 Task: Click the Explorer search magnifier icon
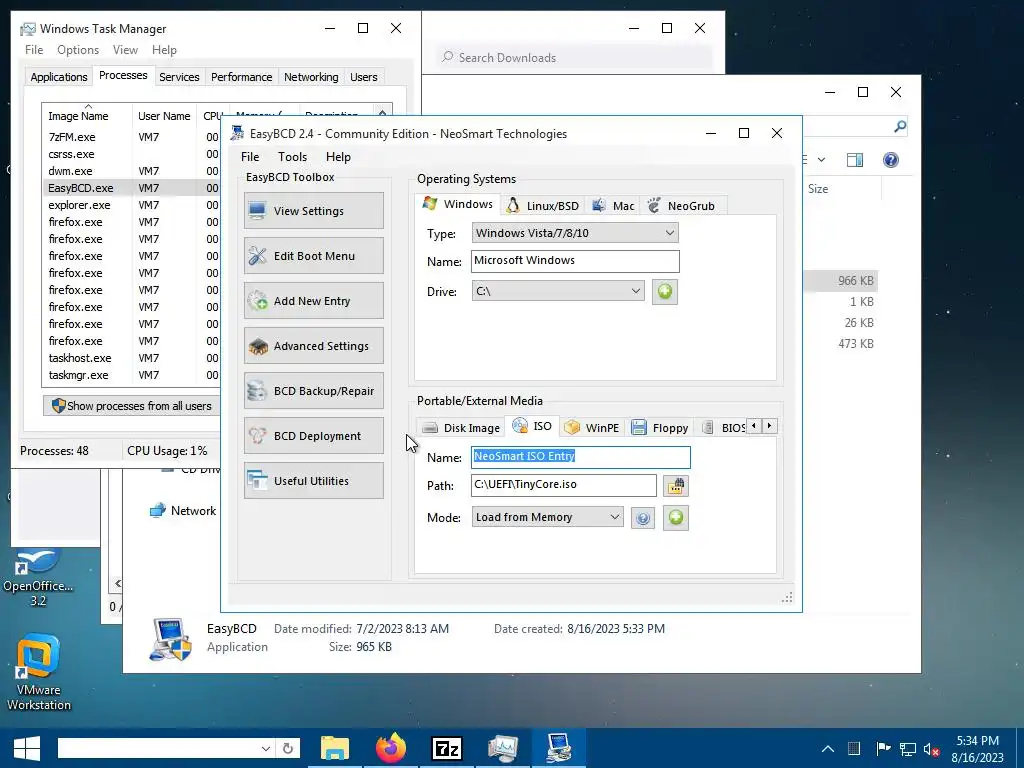900,127
